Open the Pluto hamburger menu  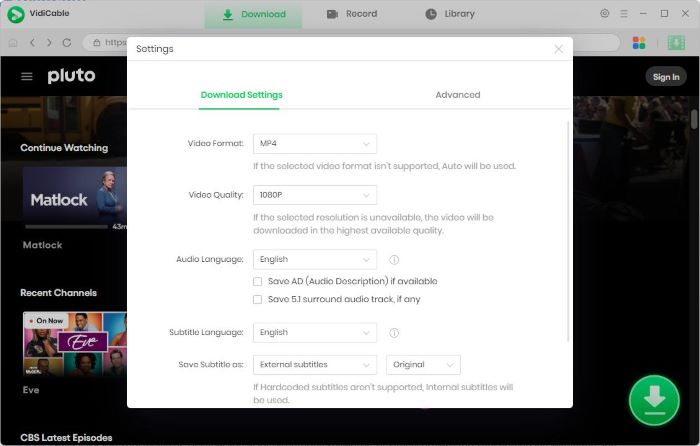tap(27, 77)
